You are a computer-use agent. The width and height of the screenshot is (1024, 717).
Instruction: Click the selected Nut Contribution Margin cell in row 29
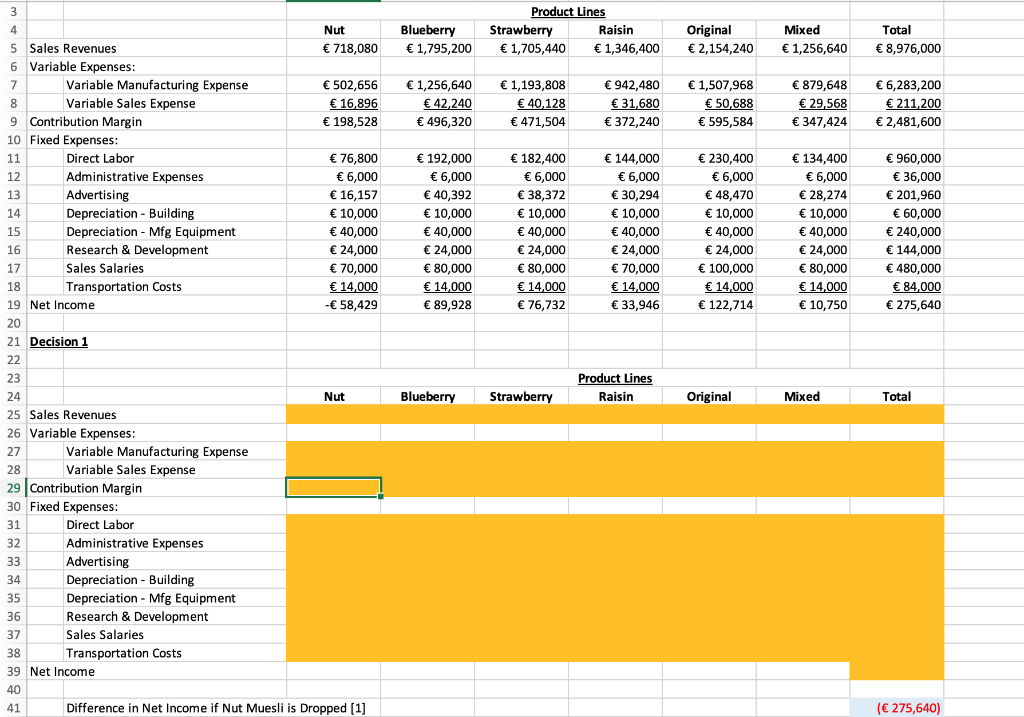(x=334, y=488)
